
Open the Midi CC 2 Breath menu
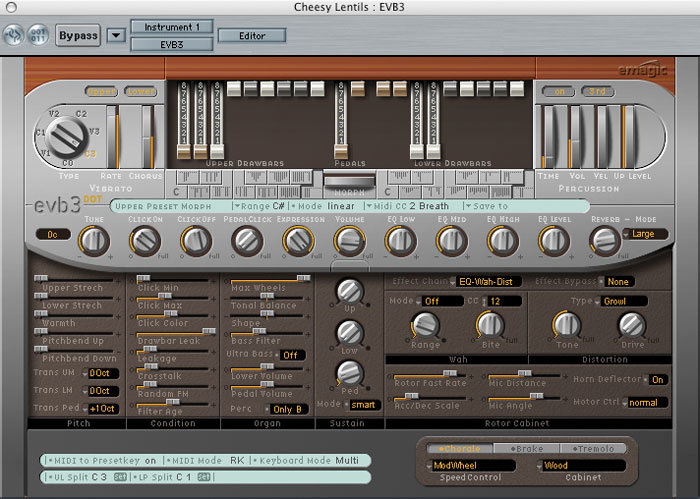(x=407, y=206)
